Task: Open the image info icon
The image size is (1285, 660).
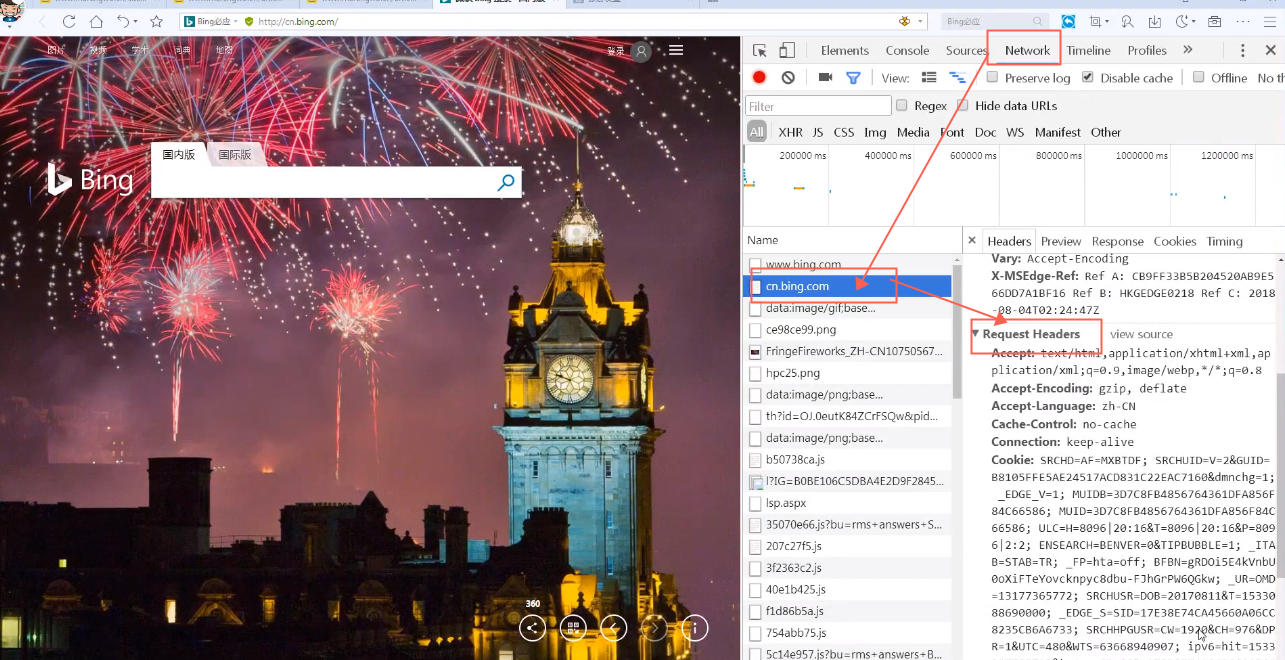Action: tap(695, 628)
